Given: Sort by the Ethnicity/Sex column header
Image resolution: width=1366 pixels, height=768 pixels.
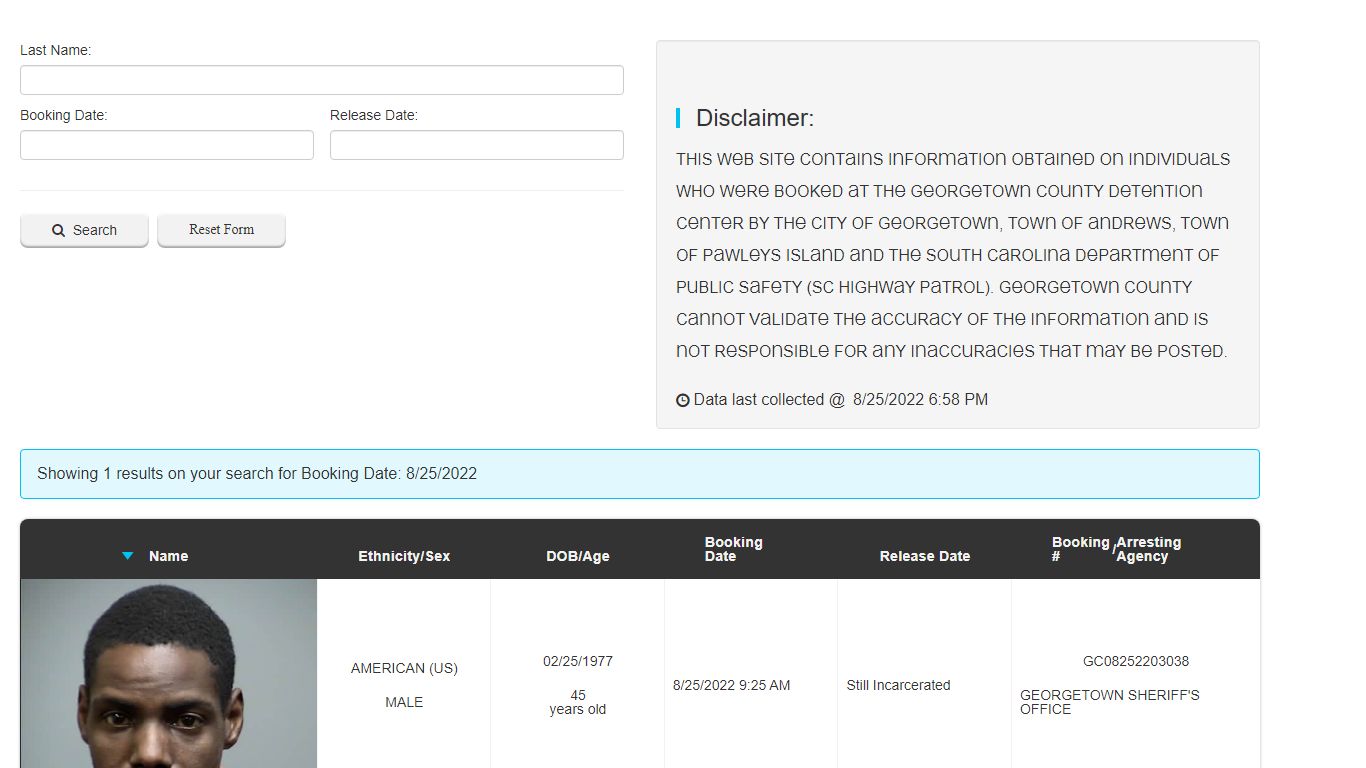Looking at the screenshot, I should click(x=404, y=556).
